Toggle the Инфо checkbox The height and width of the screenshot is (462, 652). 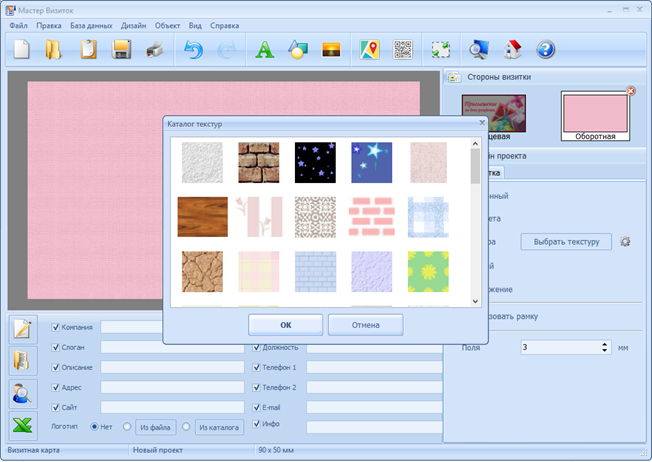click(257, 424)
